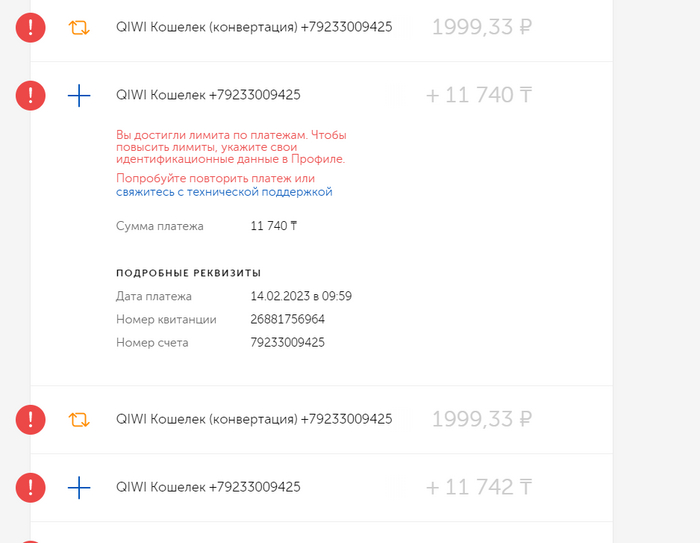Click blue plus icon of 11 740 ₸ top-up
Viewport: 700px width, 543px height.
click(79, 96)
